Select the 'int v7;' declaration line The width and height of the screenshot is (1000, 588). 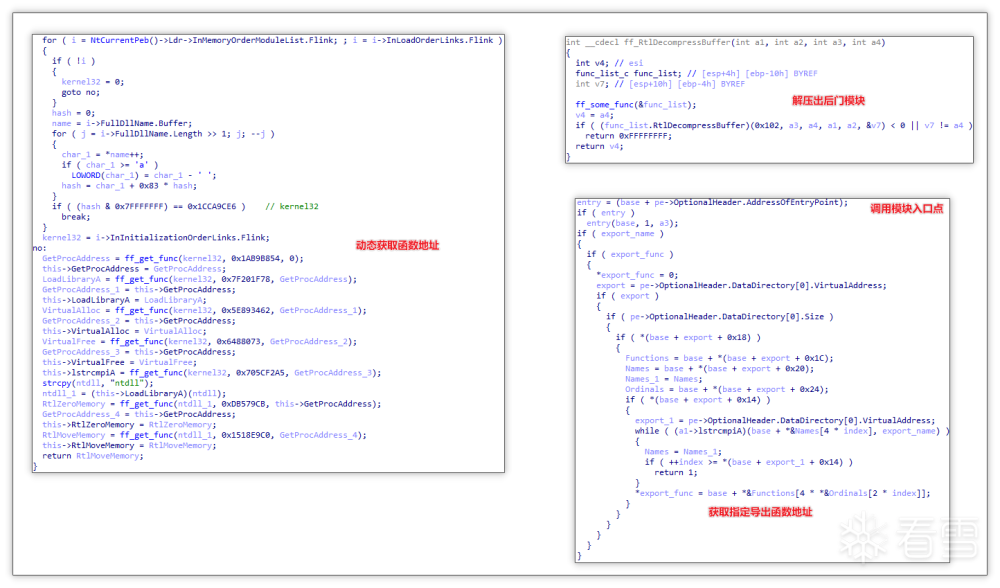click(x=660, y=84)
